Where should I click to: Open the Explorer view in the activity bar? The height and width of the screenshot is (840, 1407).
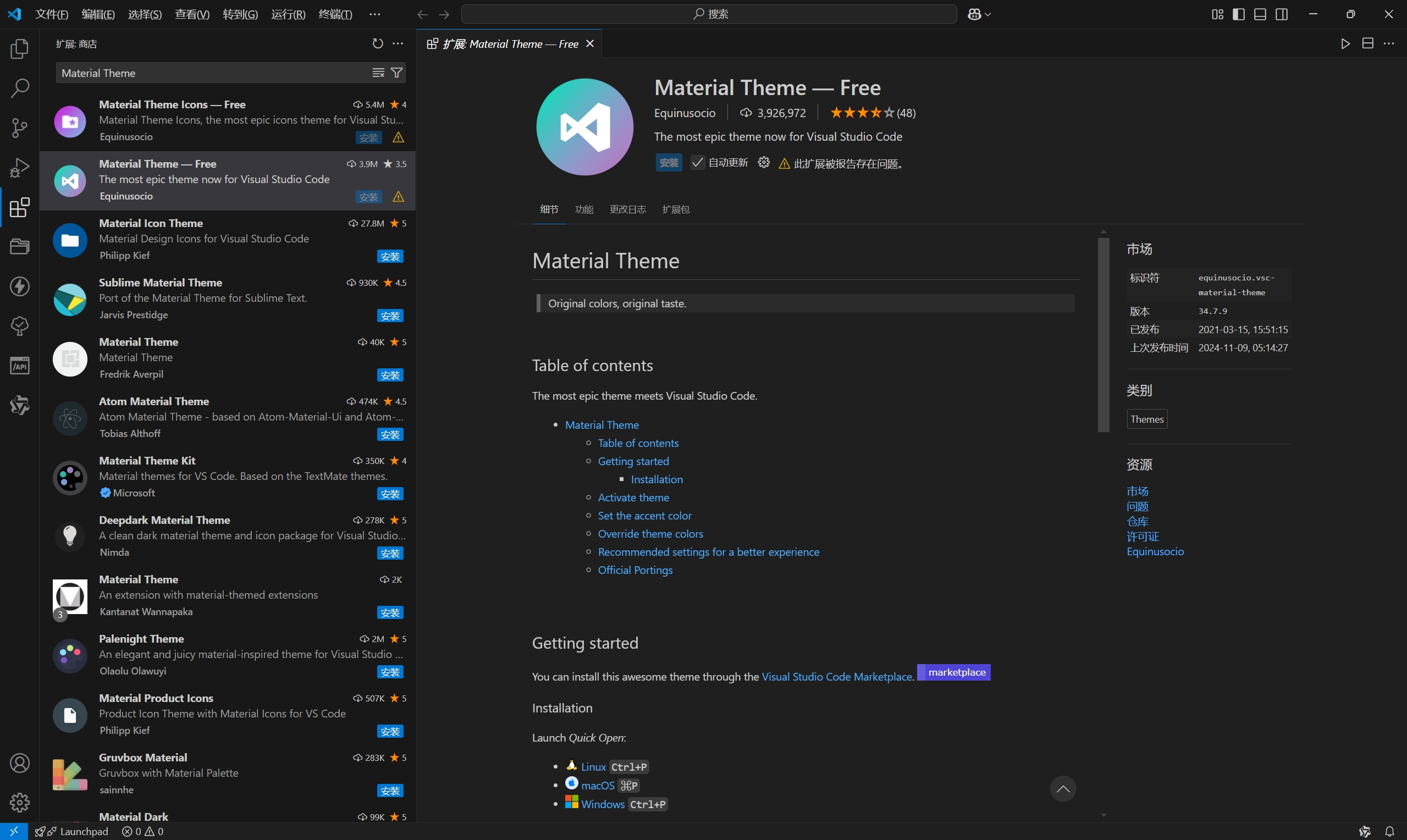click(20, 49)
